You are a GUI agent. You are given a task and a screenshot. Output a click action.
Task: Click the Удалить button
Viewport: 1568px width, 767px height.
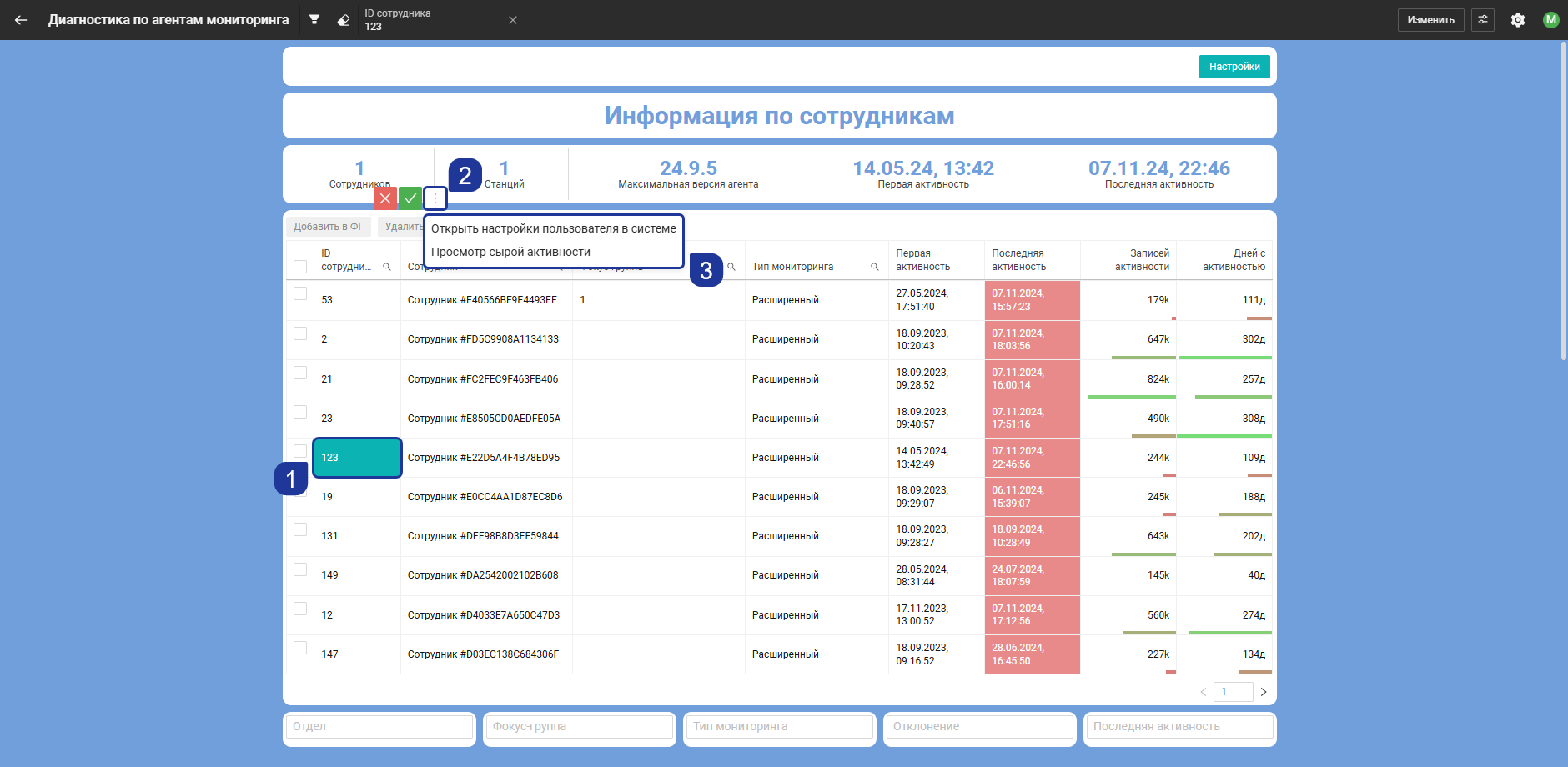[402, 227]
